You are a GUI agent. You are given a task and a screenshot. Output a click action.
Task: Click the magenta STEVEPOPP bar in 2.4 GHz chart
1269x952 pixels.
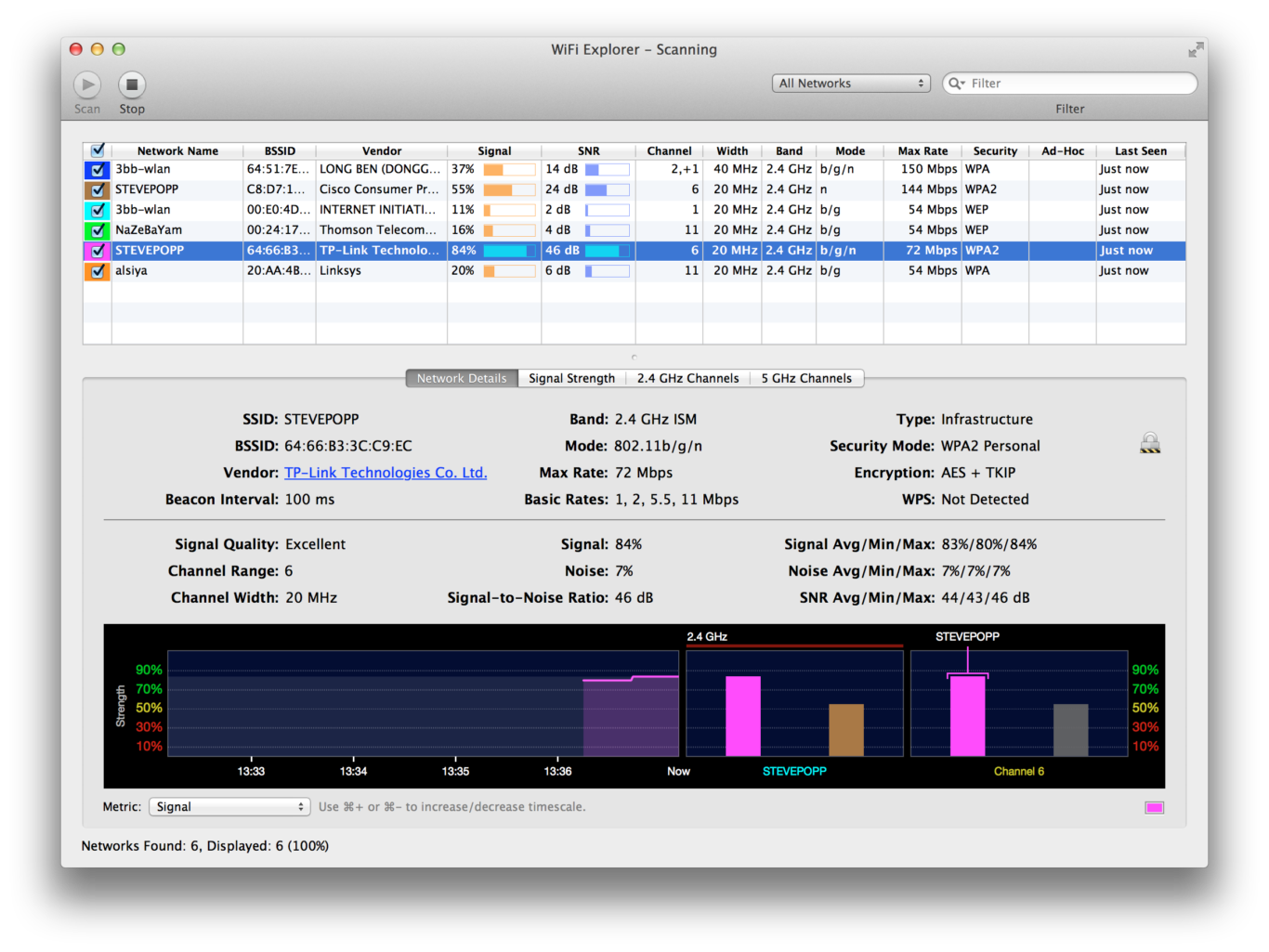pos(743,716)
